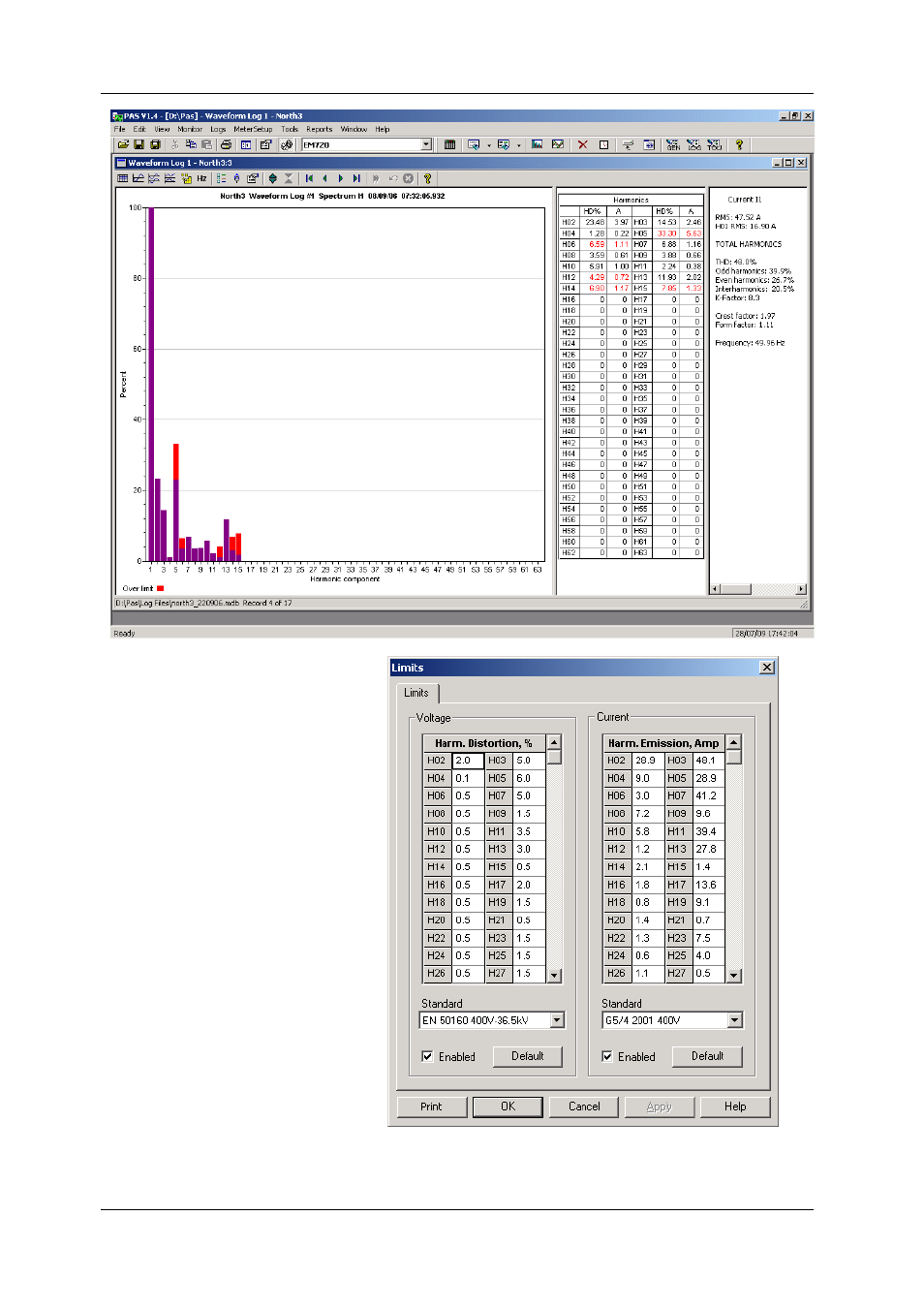The height and width of the screenshot is (1309, 924).
Task: Click the LOG setup icon
Action: click(x=693, y=144)
